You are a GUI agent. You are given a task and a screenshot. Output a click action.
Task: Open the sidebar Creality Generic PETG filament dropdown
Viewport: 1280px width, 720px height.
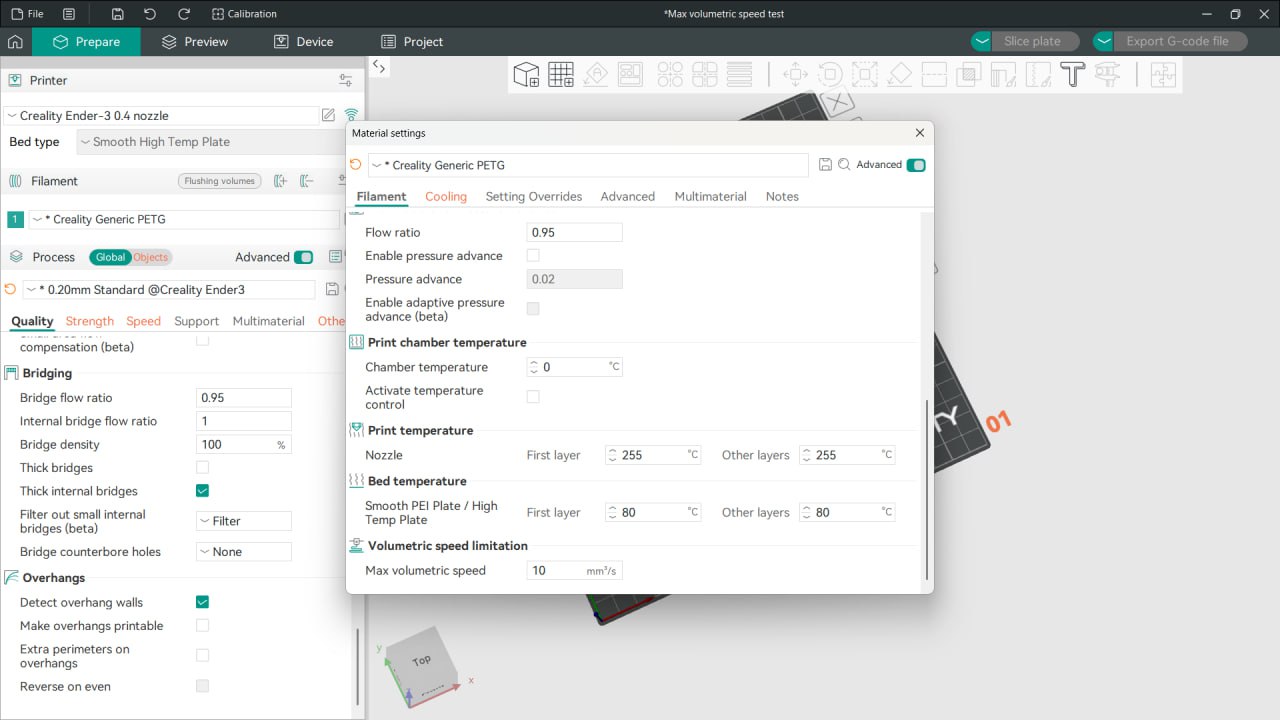point(184,219)
